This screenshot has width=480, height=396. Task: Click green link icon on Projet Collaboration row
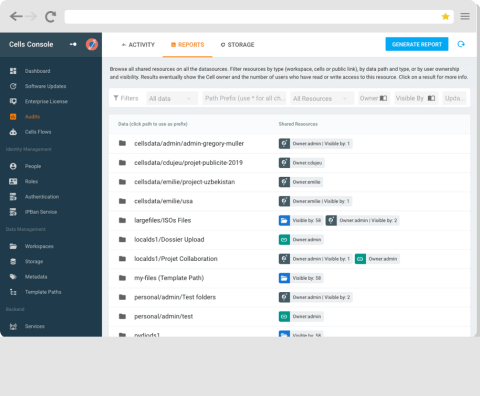[x=360, y=259]
